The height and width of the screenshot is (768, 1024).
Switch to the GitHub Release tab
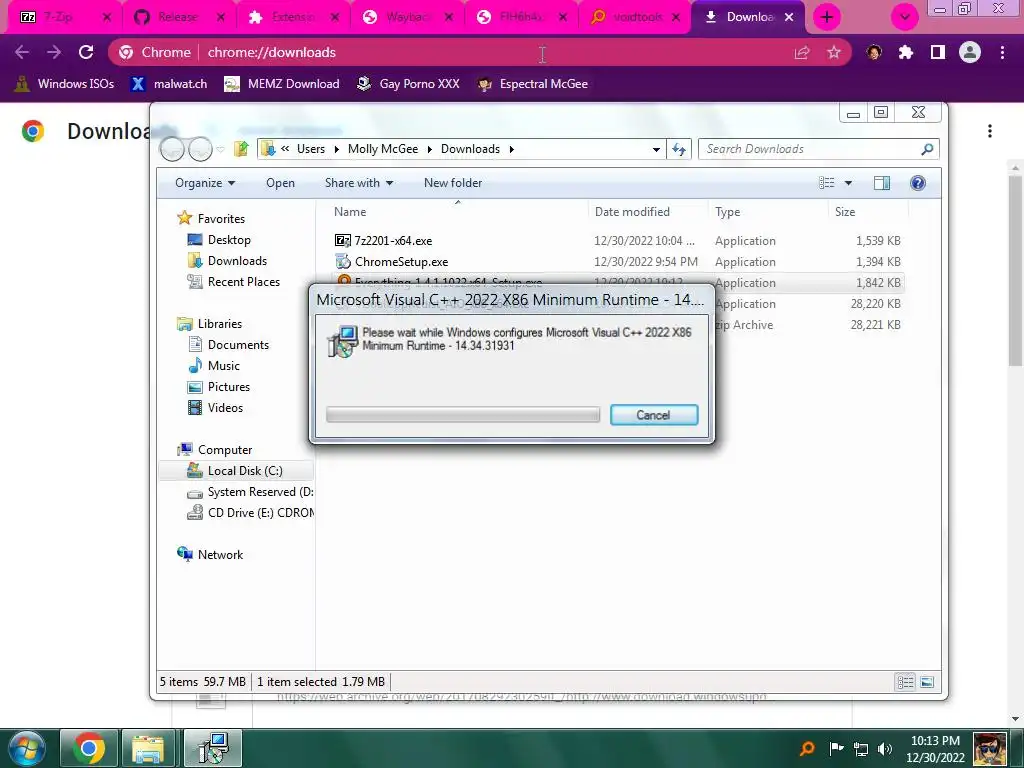coord(178,17)
